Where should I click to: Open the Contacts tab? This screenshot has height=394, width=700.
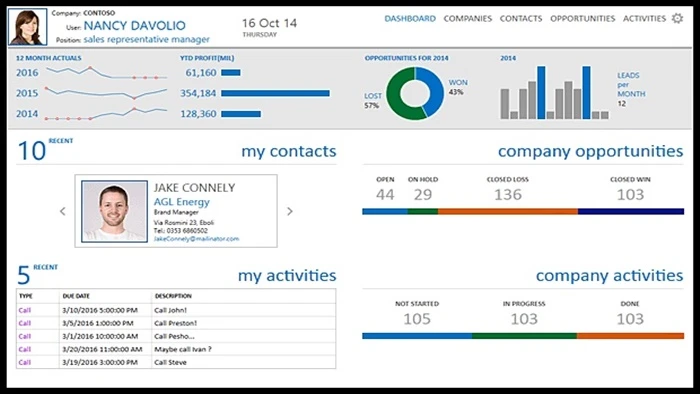pos(521,18)
